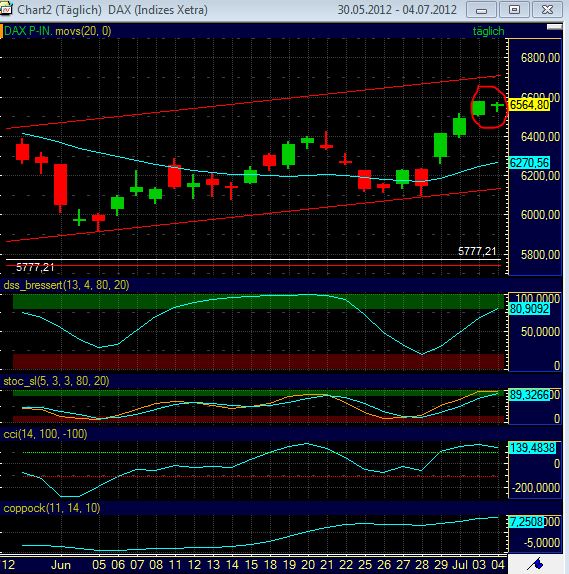The width and height of the screenshot is (569, 574).
Task: Click the 7,2508 coppock value tag
Action: tap(527, 521)
